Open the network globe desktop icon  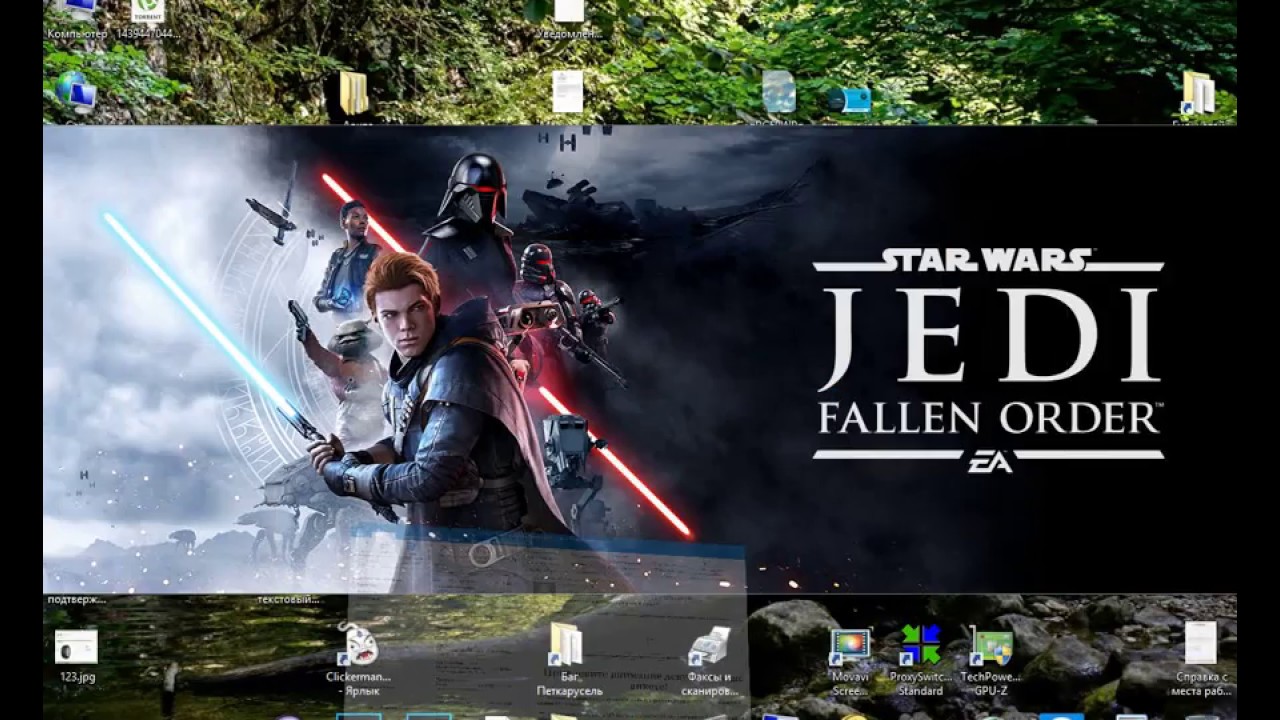[x=76, y=92]
